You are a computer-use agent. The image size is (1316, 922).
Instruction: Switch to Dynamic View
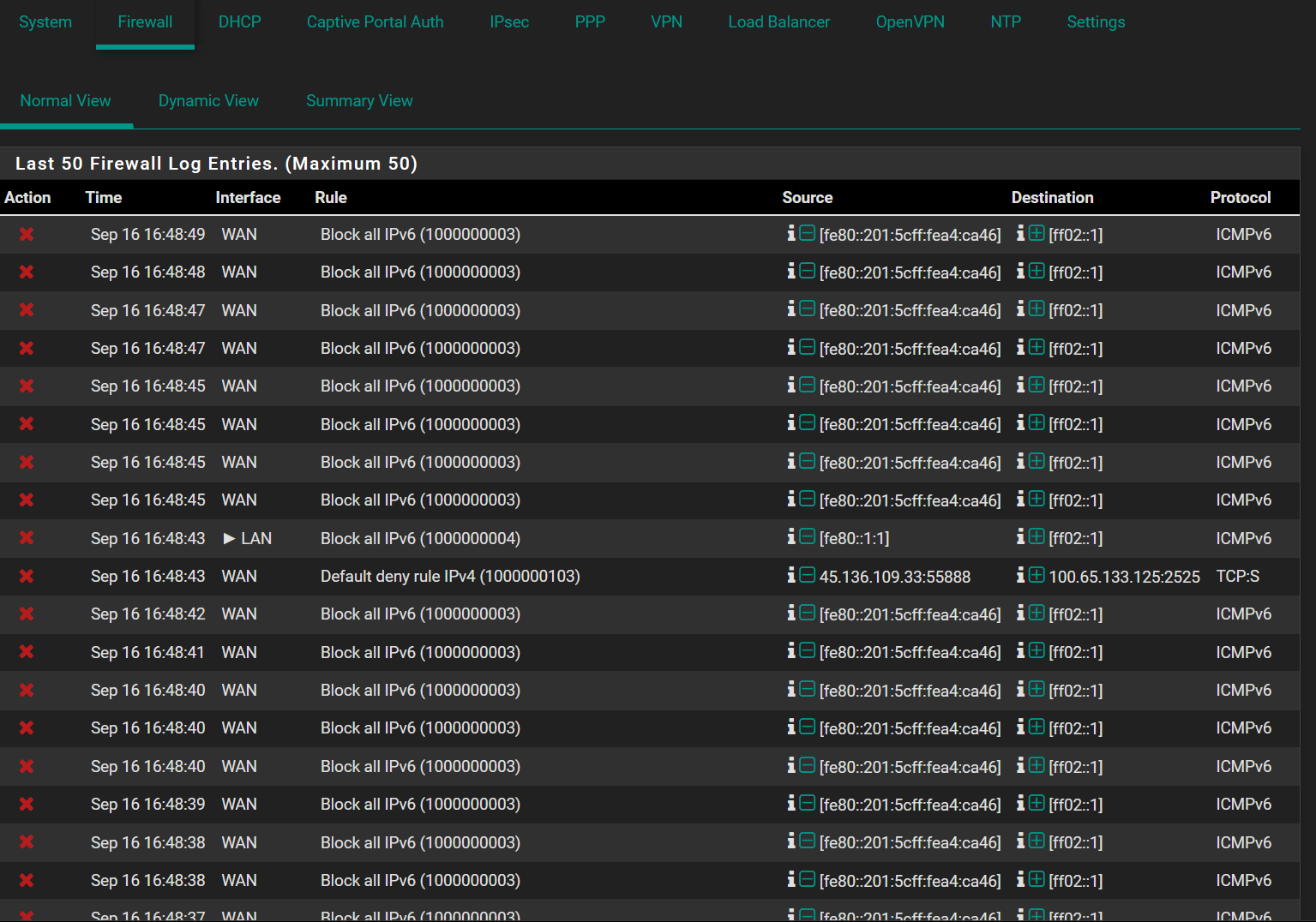(x=208, y=101)
